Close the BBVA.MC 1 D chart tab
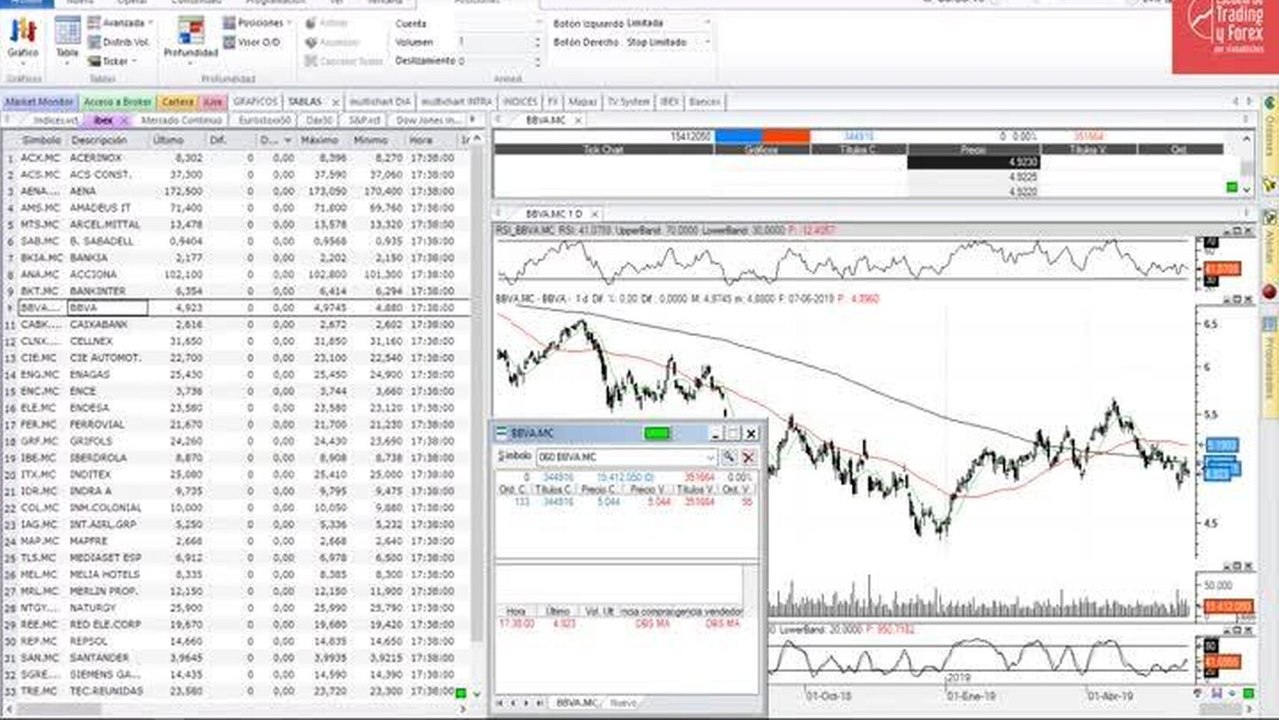Screen dimensions: 1279x720 point(595,214)
